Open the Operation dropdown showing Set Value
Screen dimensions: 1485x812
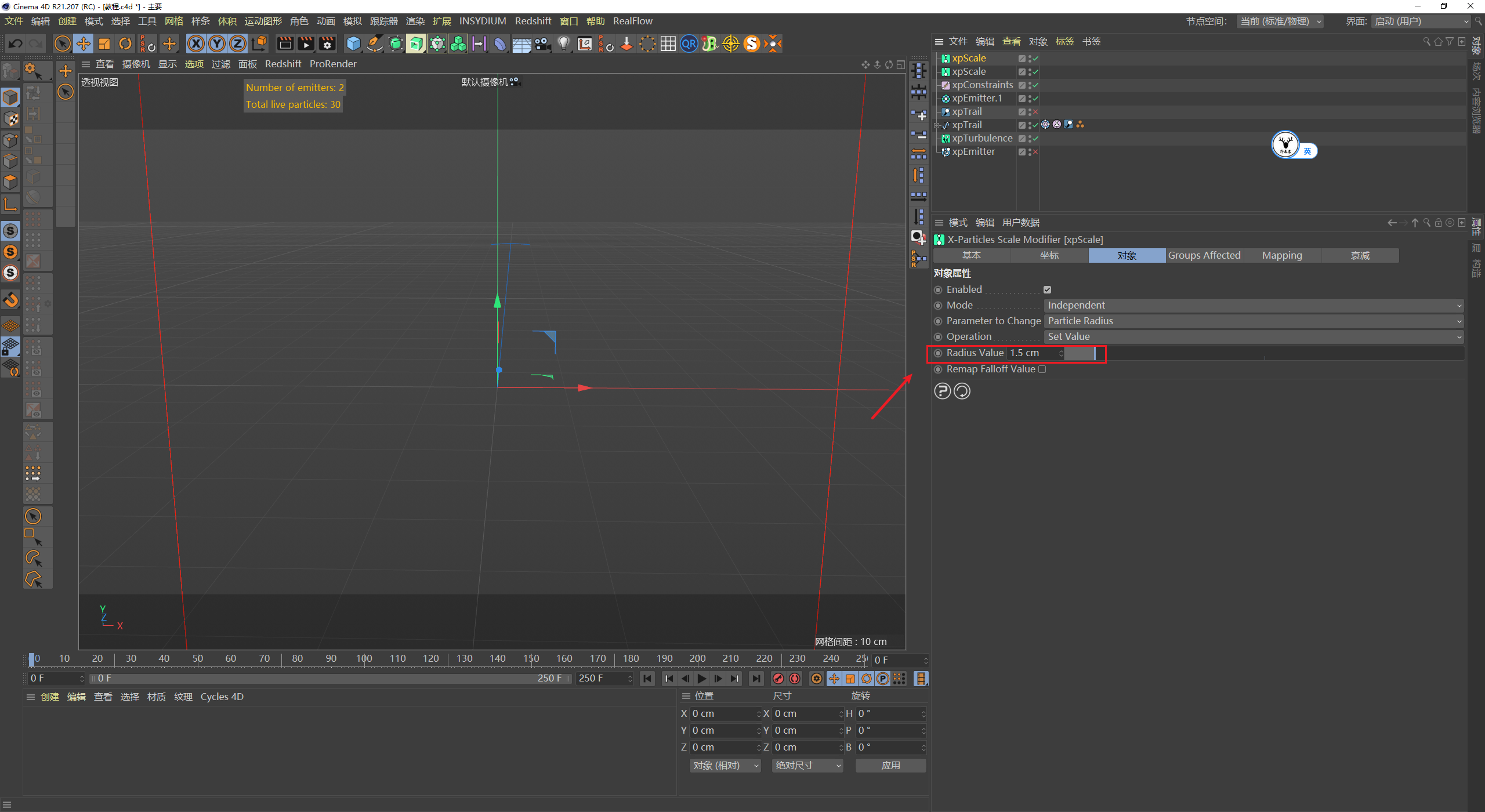point(1254,336)
